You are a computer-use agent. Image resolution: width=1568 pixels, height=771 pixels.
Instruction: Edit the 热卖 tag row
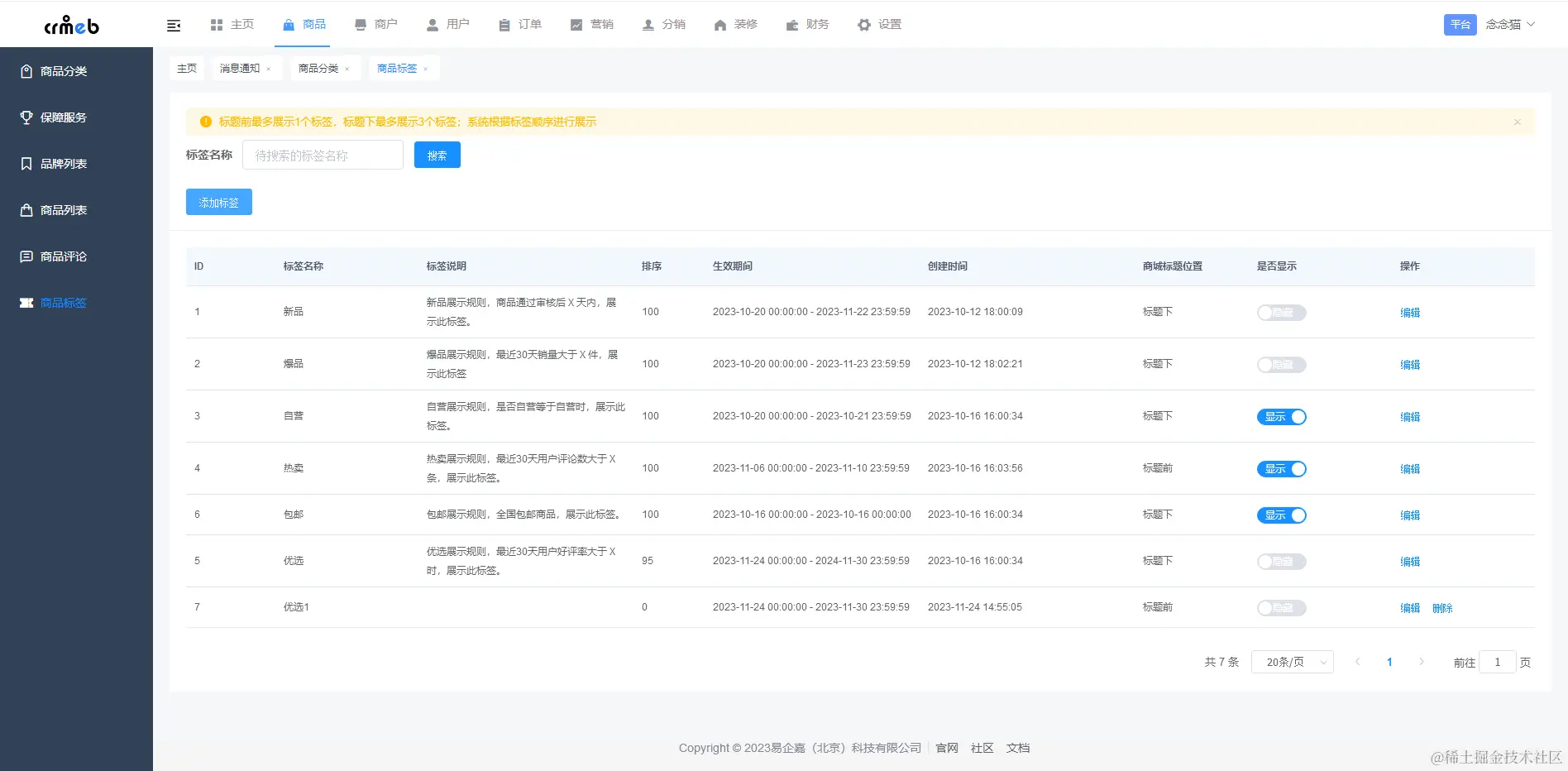point(1410,469)
